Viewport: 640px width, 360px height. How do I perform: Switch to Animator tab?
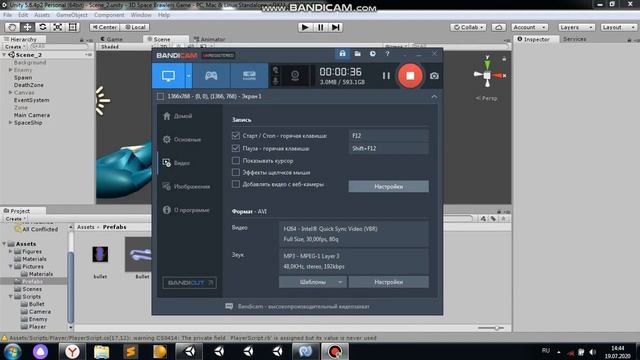(x=209, y=39)
